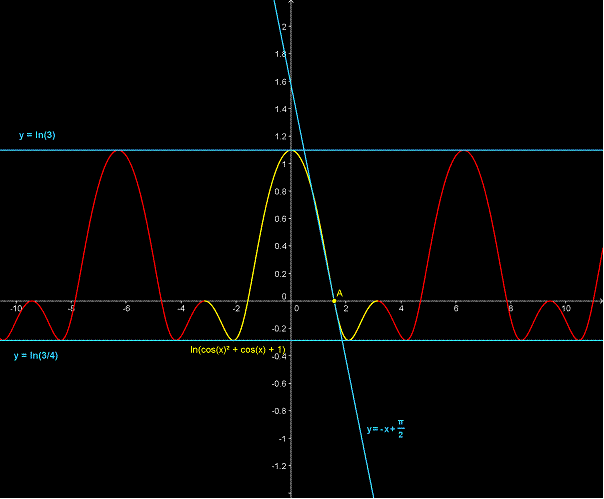Click the y-axis tick label 0.4
The image size is (604, 499).
281,245
